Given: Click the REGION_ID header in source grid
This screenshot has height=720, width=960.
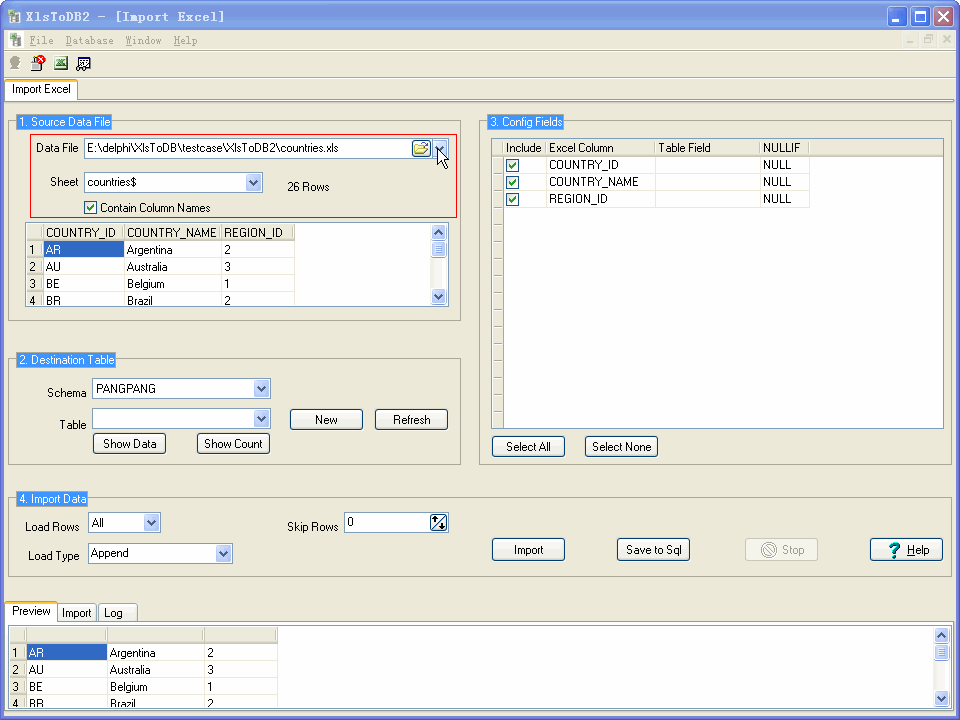Looking at the screenshot, I should (x=257, y=233).
